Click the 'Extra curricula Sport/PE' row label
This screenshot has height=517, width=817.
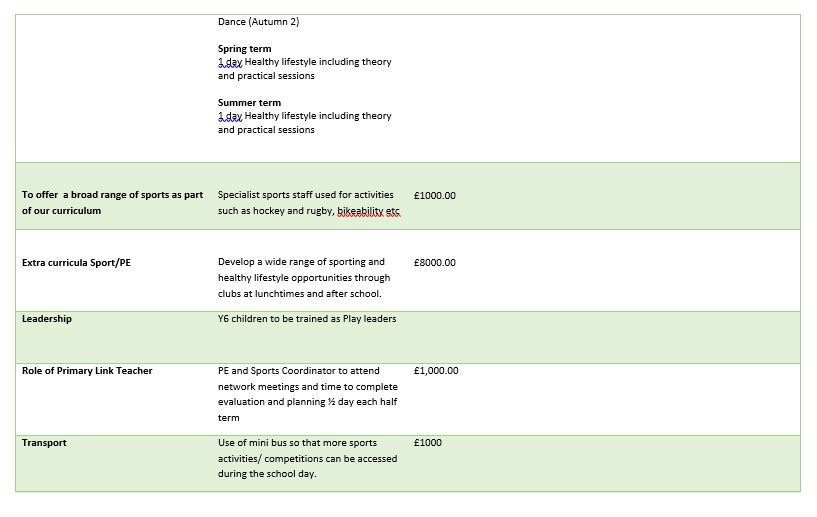pyautogui.click(x=76, y=263)
